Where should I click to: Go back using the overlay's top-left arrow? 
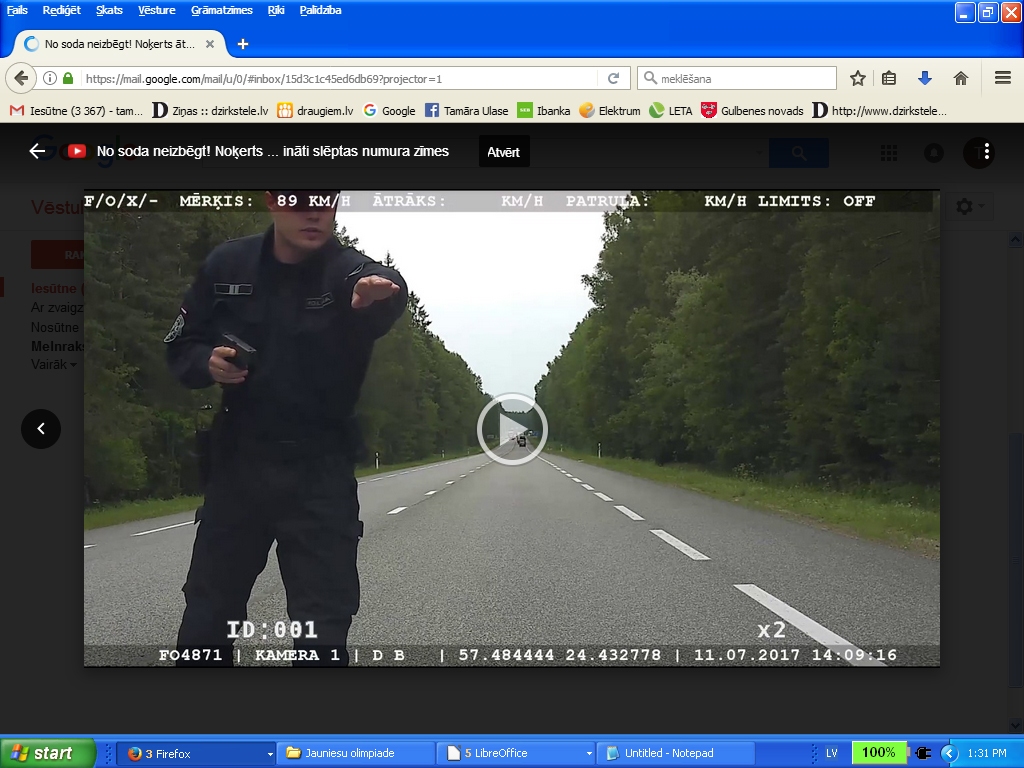point(38,151)
